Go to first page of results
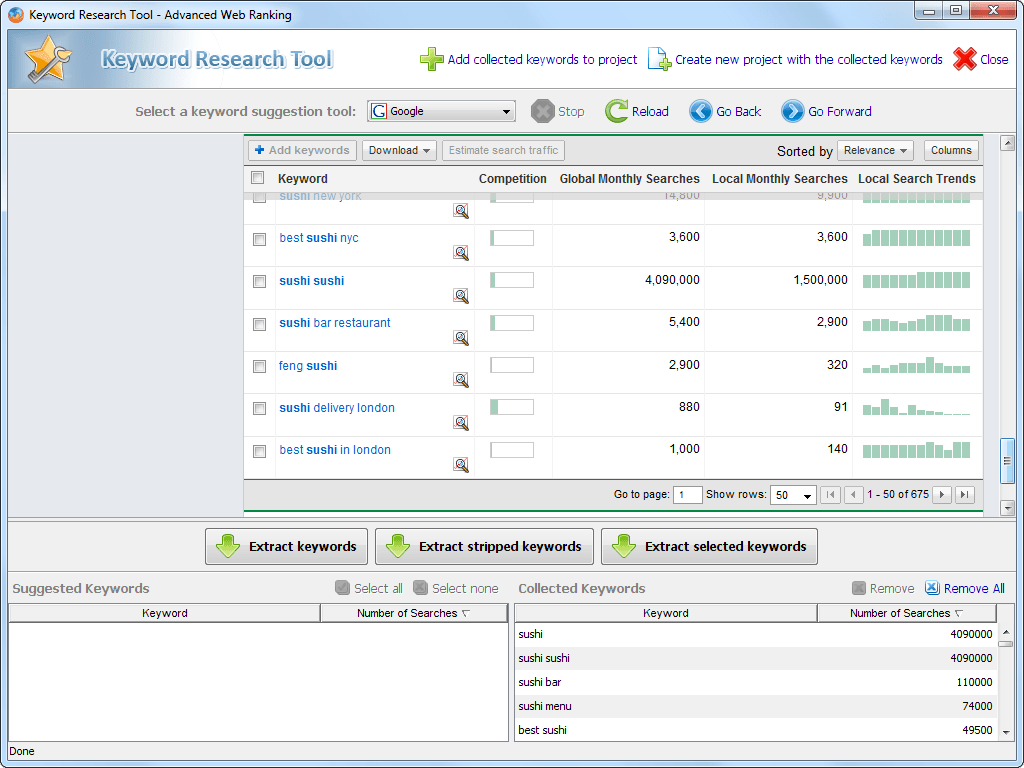The height and width of the screenshot is (768, 1024). 830,494
